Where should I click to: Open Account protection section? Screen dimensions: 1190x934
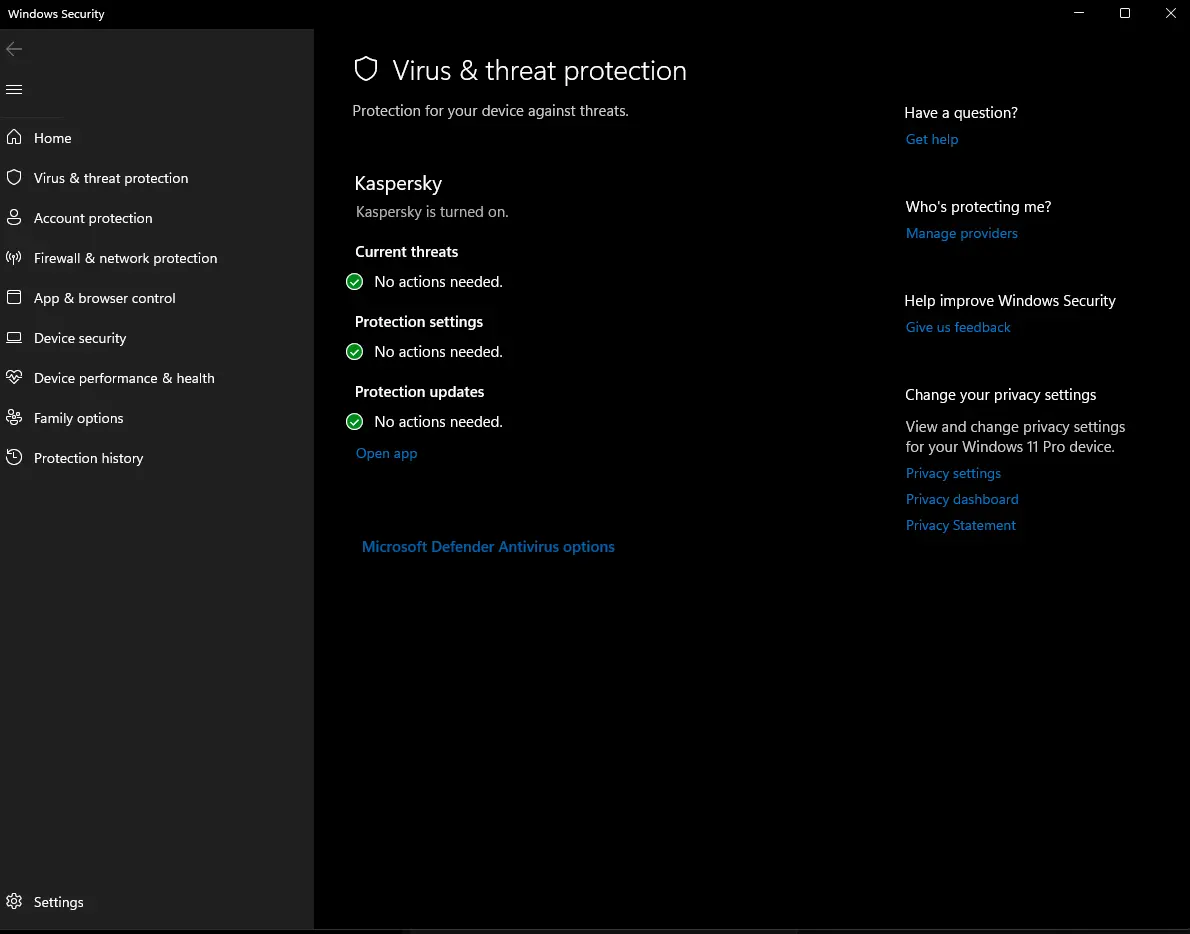point(93,219)
